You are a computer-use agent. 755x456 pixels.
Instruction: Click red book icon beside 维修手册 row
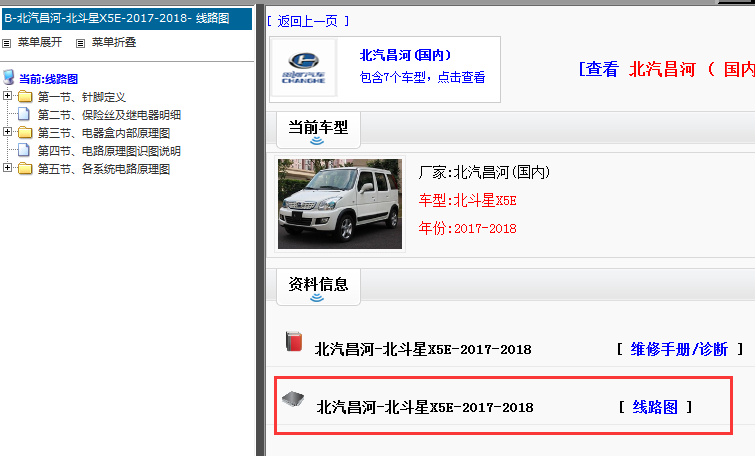(x=294, y=341)
